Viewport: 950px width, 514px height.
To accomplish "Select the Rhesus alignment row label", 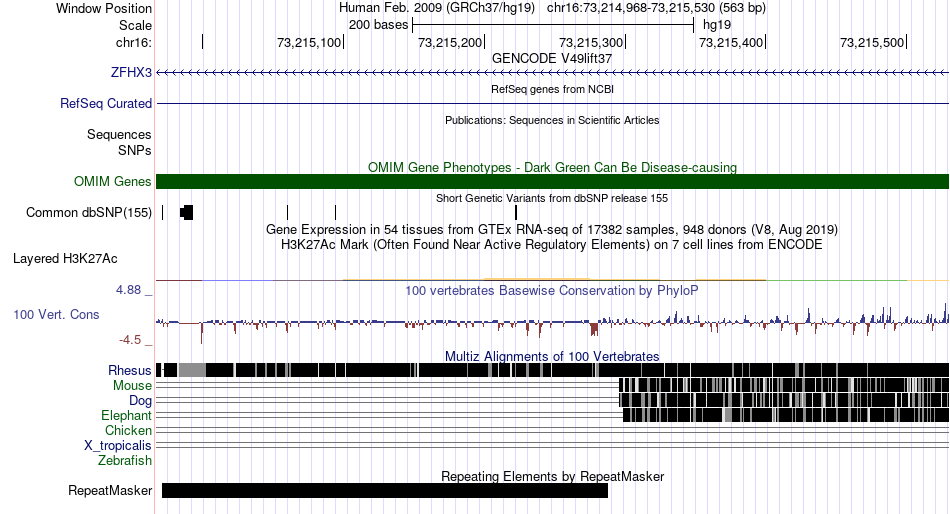I will 130,370.
